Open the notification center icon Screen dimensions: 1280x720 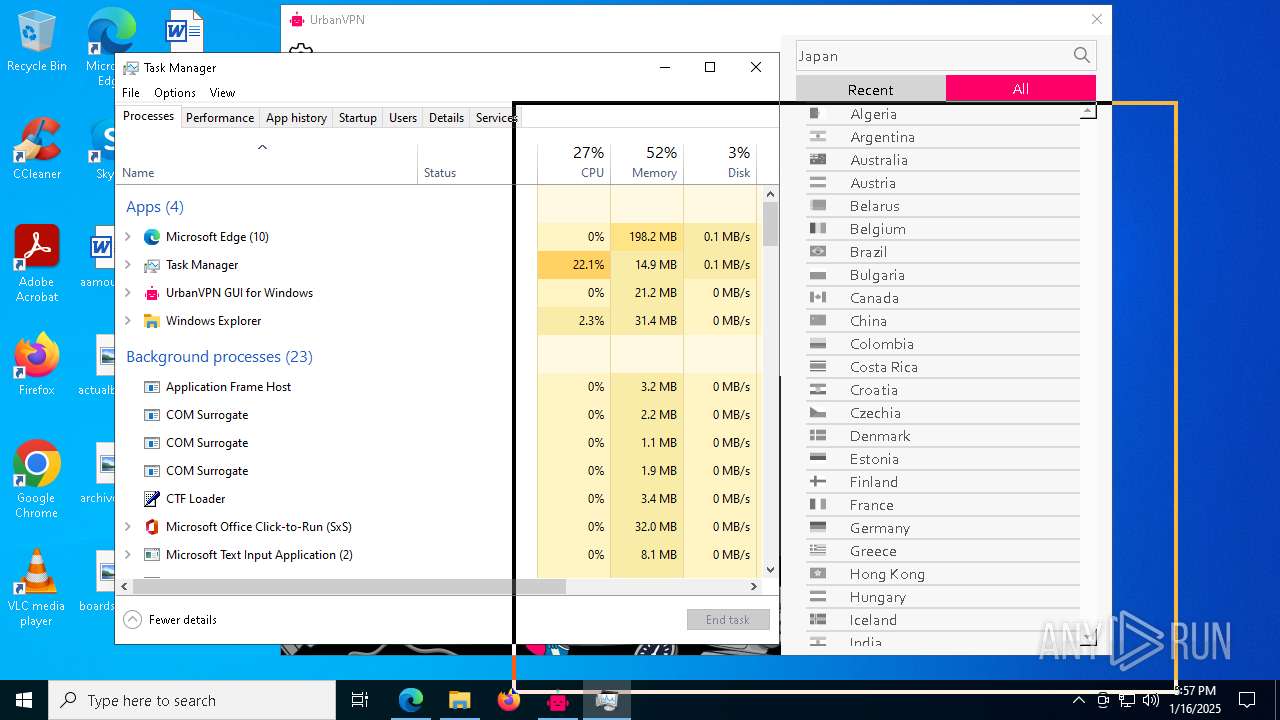point(1247,700)
